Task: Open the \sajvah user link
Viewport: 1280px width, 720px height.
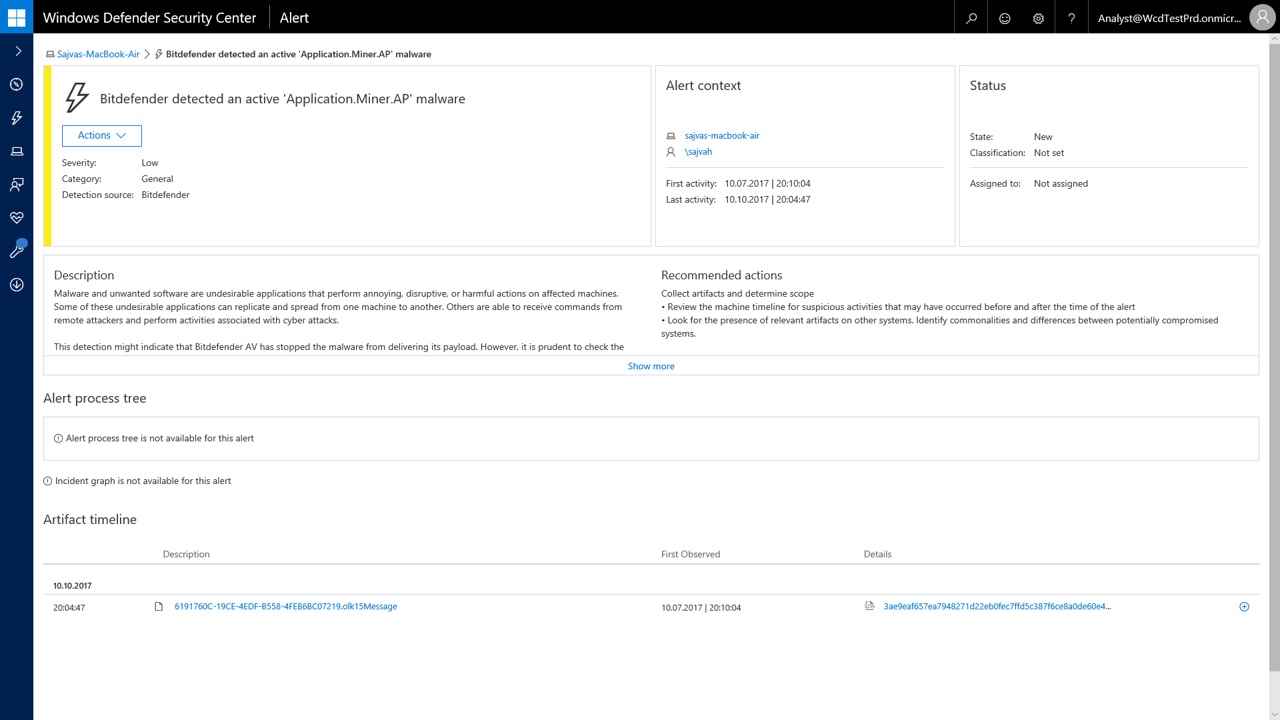Action: 698,152
